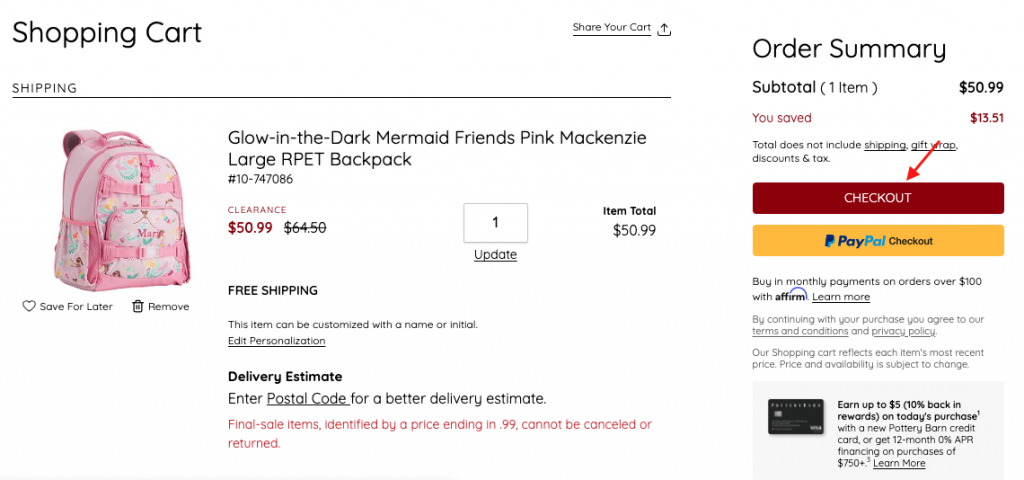The height and width of the screenshot is (480, 1024).
Task: Click Affirm Learn more link
Action: 840,297
